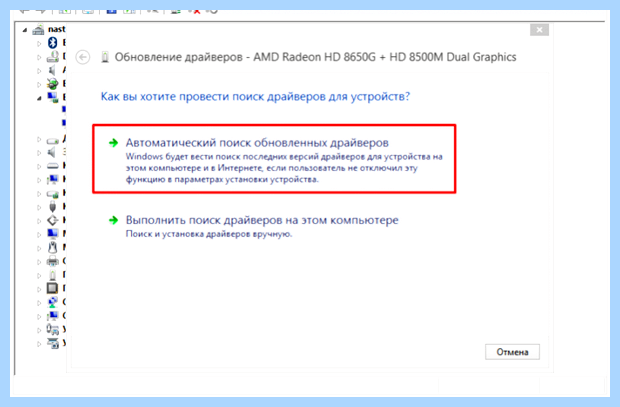The width and height of the screenshot is (620, 407).
Task: Expand the printer queue node
Action: pyautogui.click(x=39, y=261)
